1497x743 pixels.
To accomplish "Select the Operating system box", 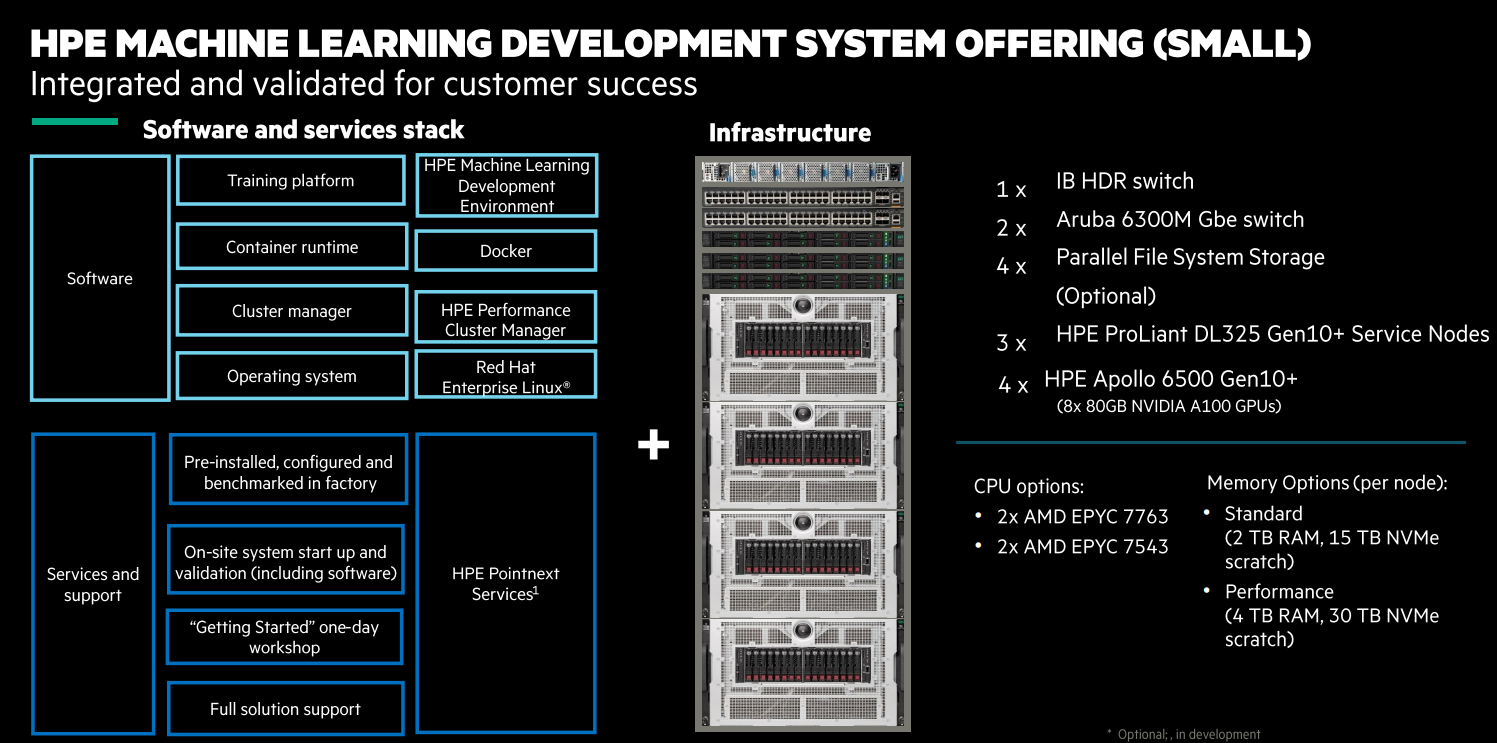I will (x=291, y=375).
